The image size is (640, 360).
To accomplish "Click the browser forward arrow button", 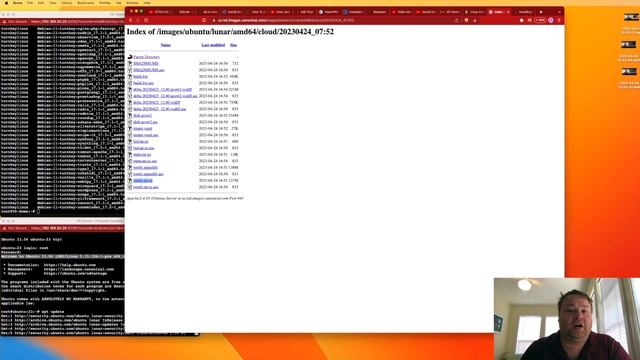I will tap(138, 20).
